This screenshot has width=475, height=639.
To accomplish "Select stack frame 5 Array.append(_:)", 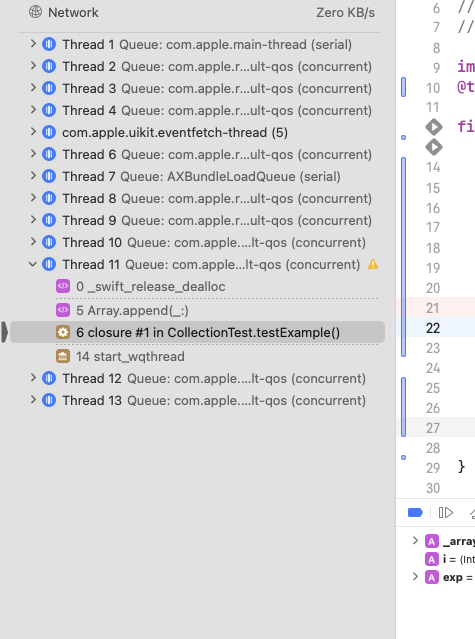I will (x=217, y=311).
